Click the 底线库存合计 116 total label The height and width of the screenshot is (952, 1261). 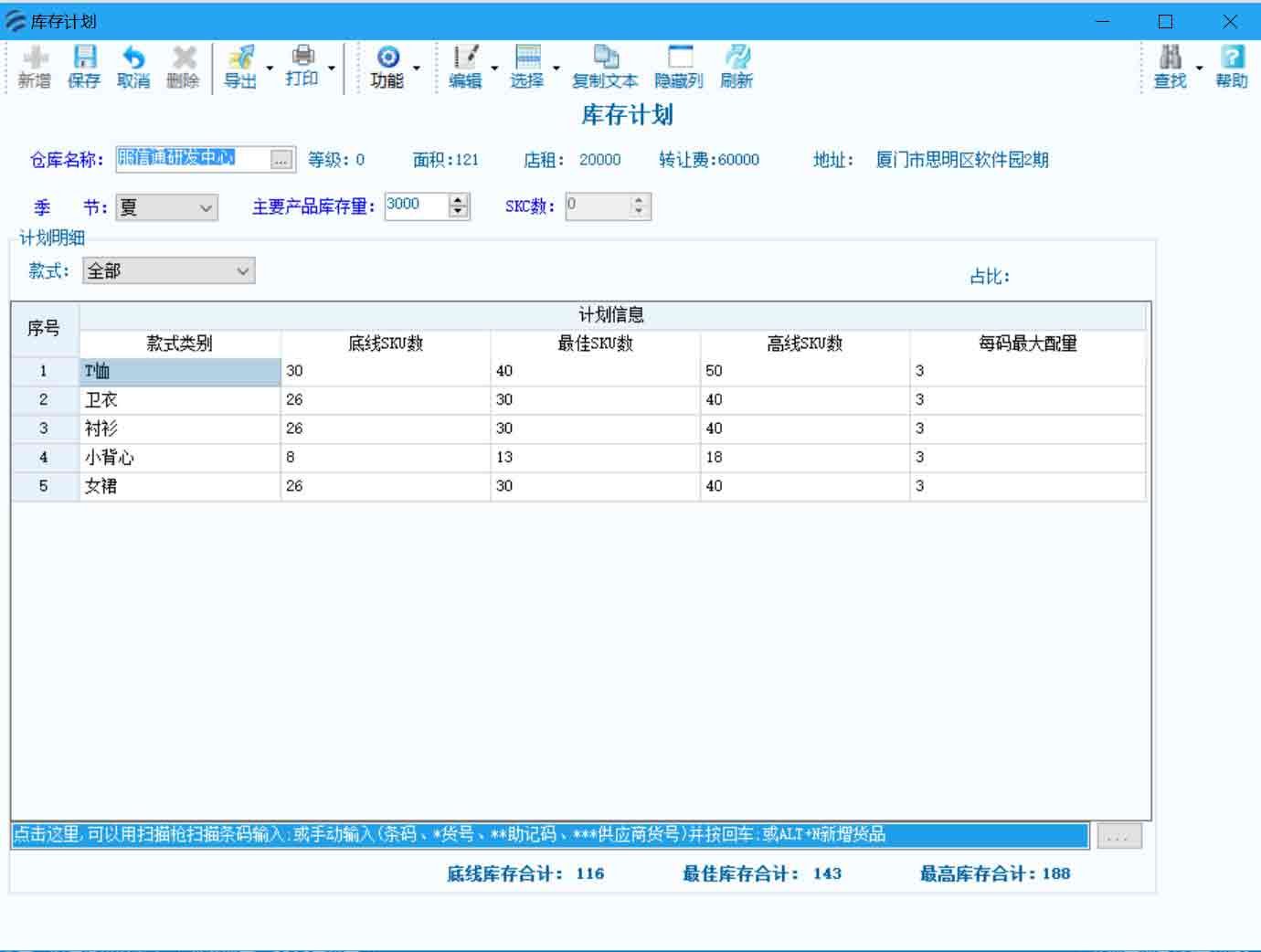pos(525,874)
